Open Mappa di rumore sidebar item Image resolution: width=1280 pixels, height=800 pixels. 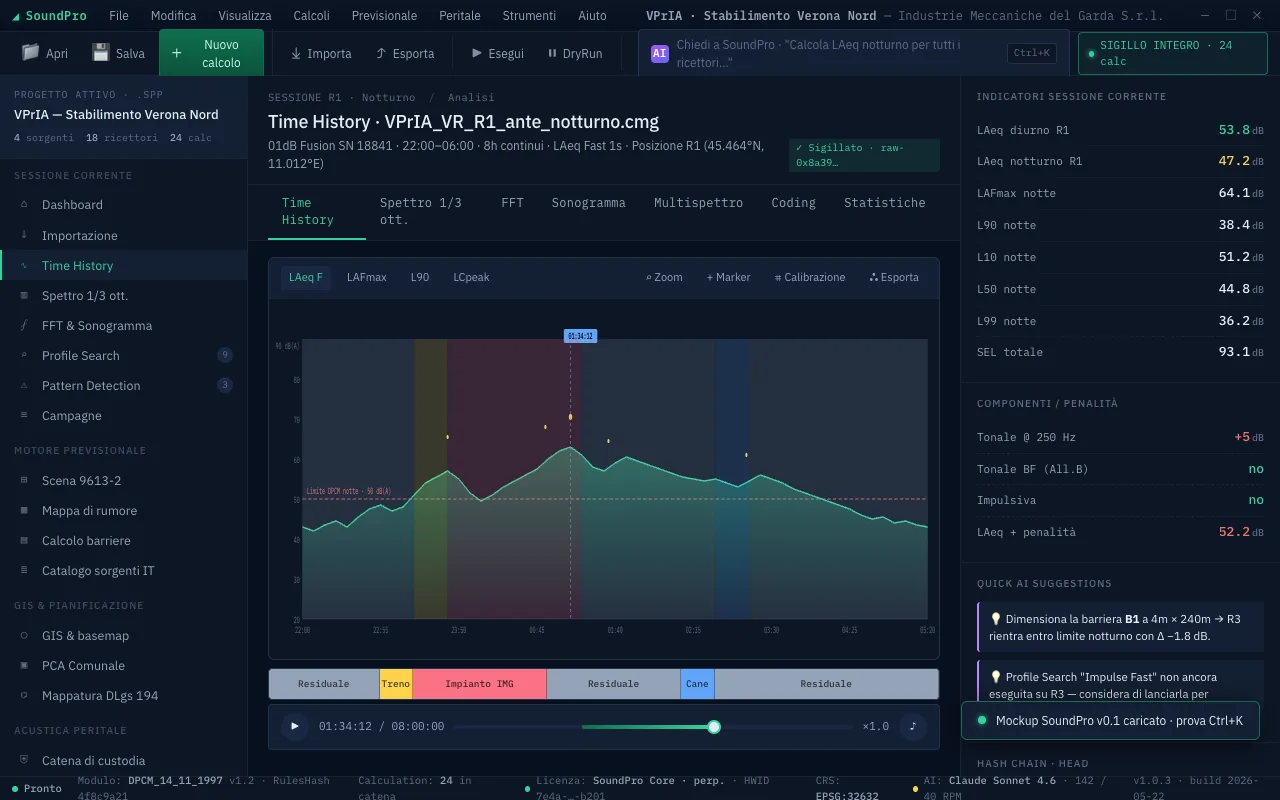123,510
